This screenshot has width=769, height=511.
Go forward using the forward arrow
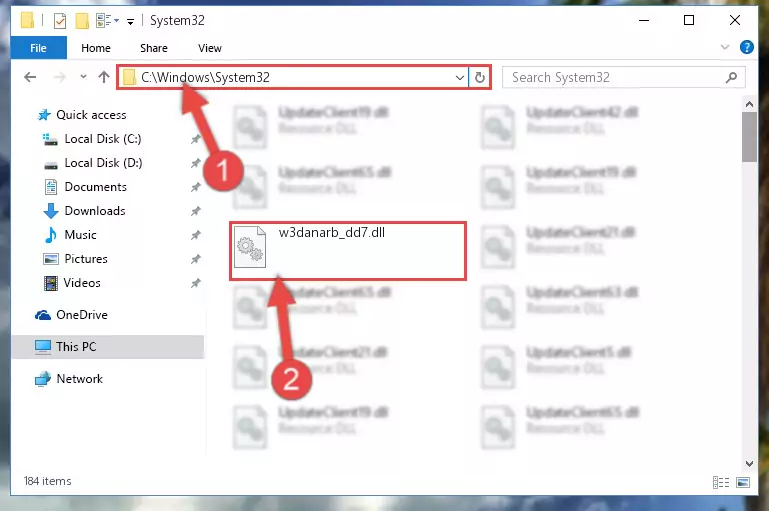pos(59,77)
